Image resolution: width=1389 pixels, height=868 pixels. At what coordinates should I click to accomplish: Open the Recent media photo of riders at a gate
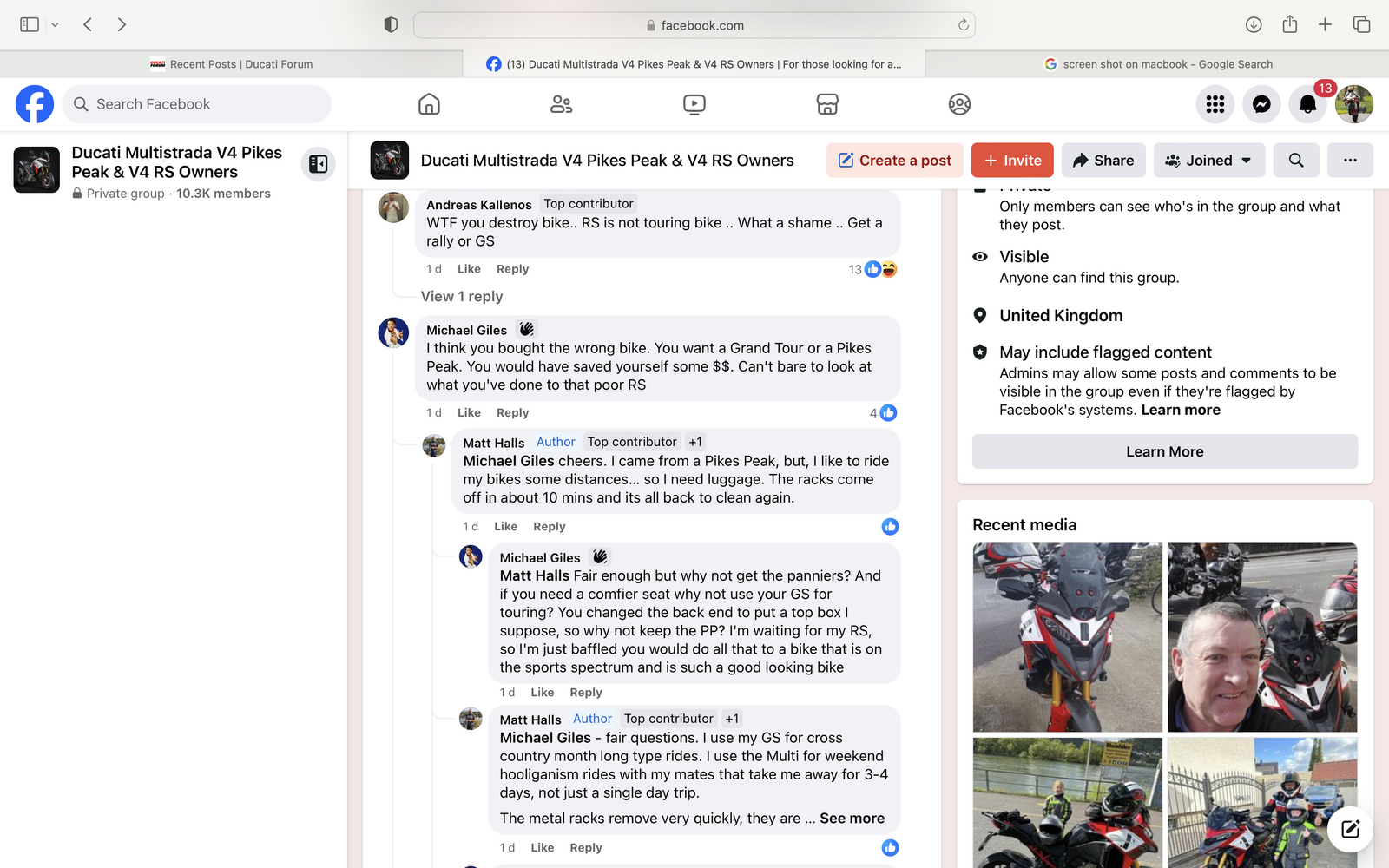[x=1261, y=803]
